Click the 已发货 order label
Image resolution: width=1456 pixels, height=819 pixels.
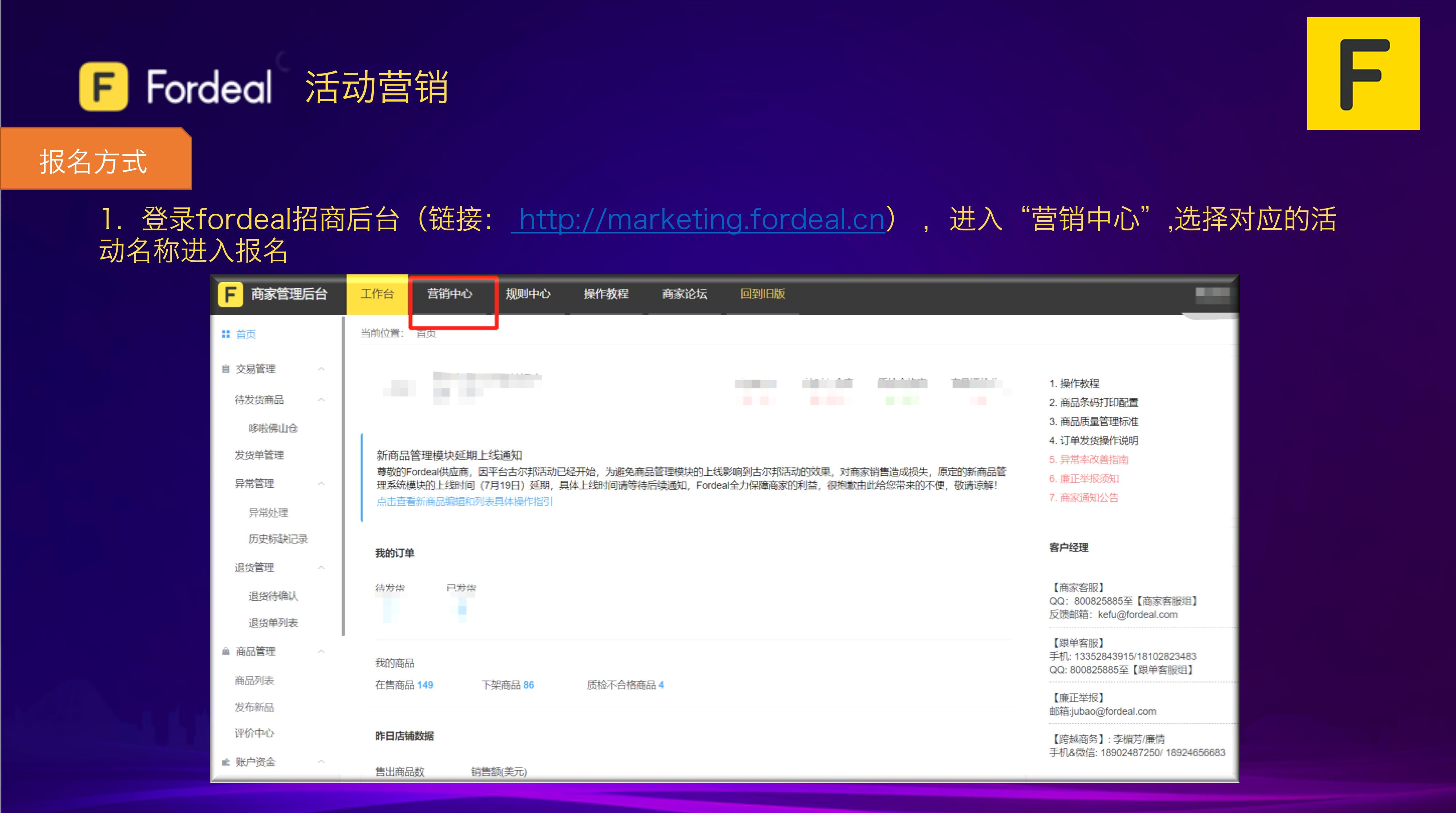pos(461,588)
